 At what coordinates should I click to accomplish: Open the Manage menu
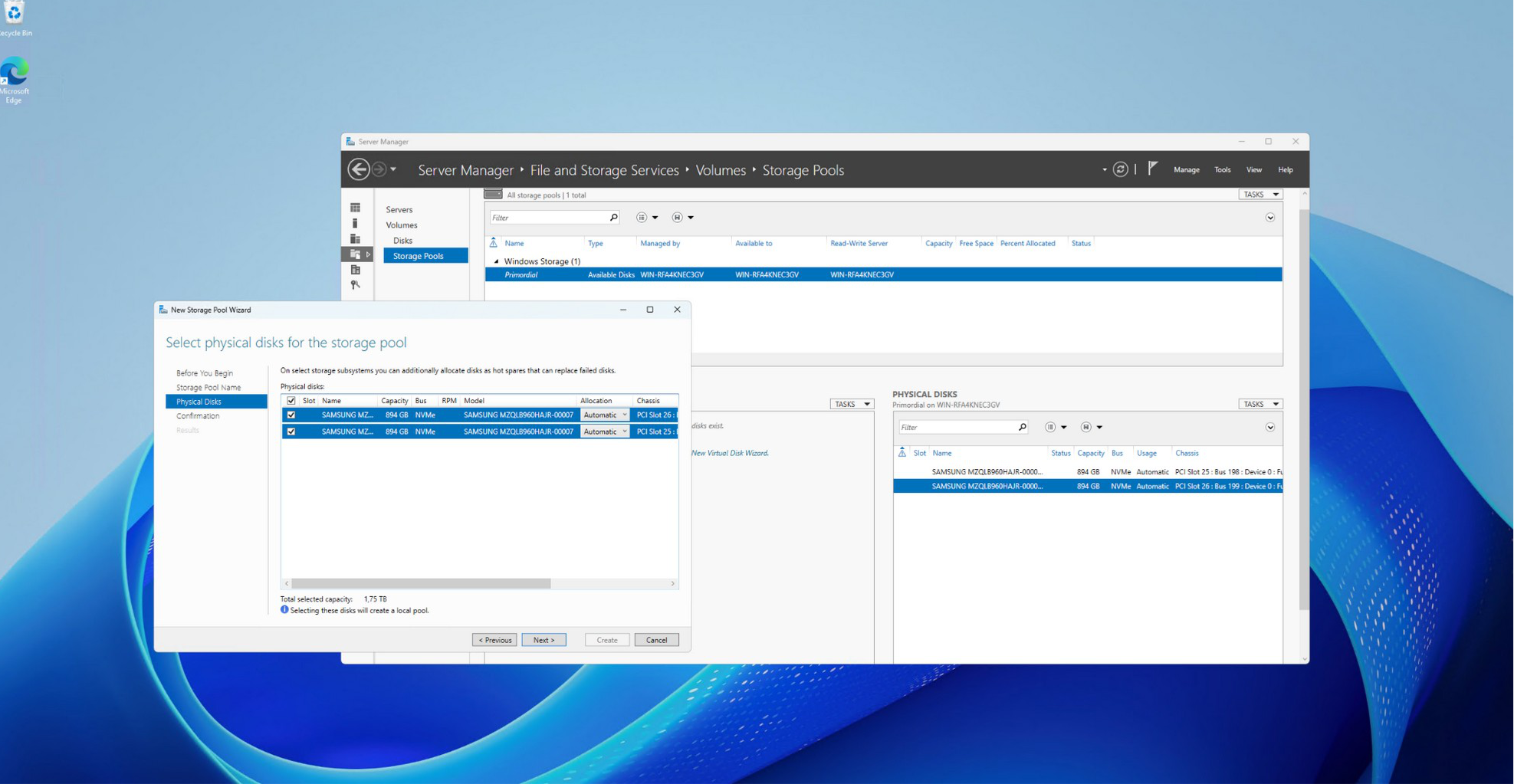1186,170
